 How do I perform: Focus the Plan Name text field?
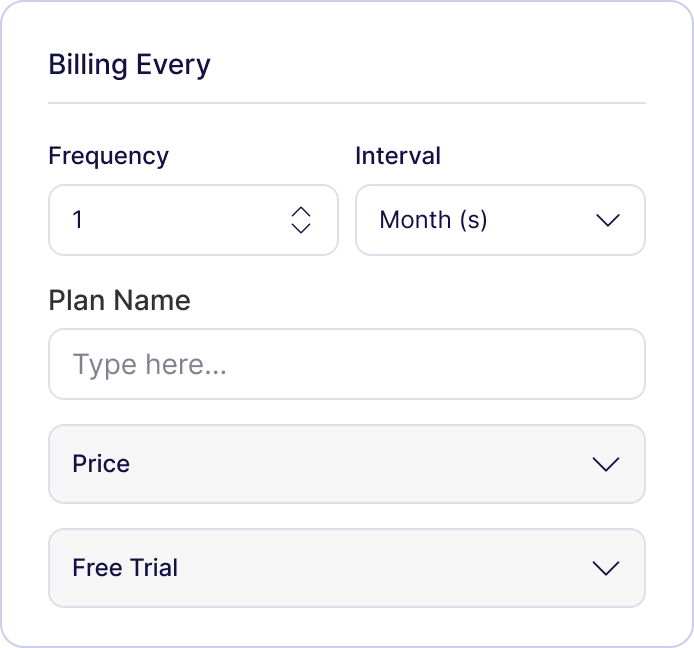coord(346,364)
